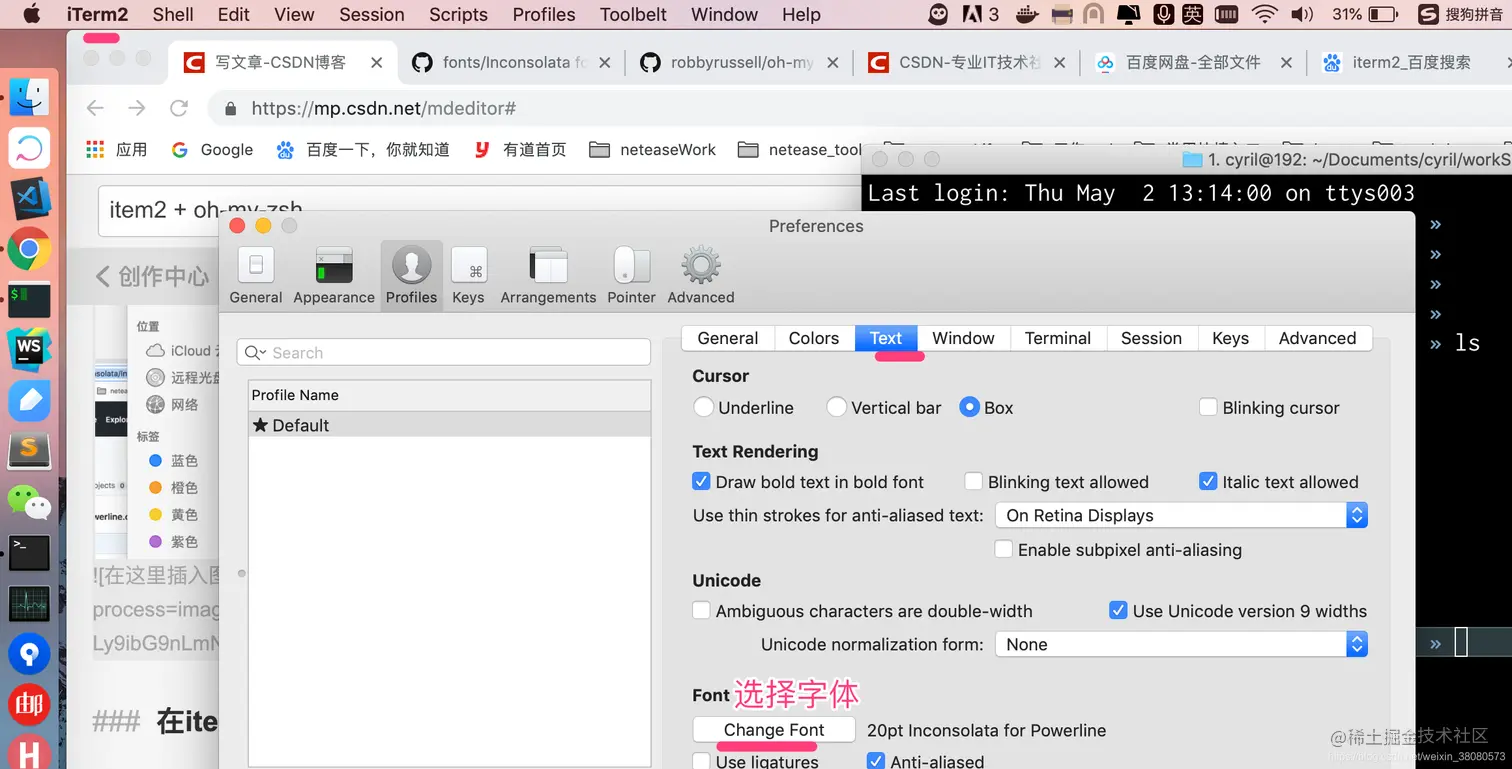
Task: Toggle Use Unicode version 9 widths
Action: pos(1119,610)
